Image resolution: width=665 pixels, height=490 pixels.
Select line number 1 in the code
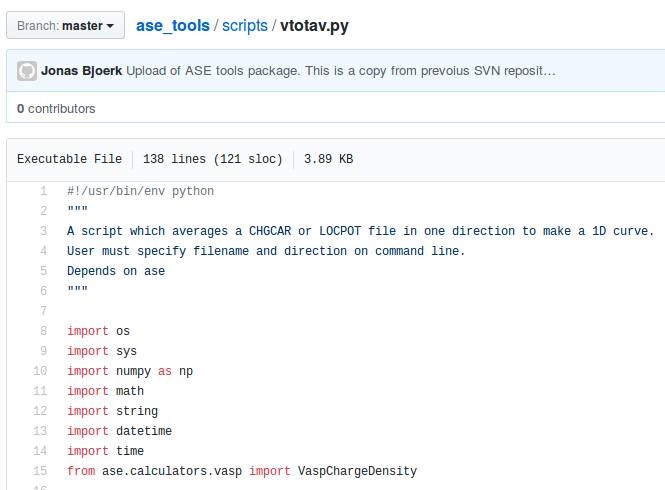pyautogui.click(x=43, y=191)
